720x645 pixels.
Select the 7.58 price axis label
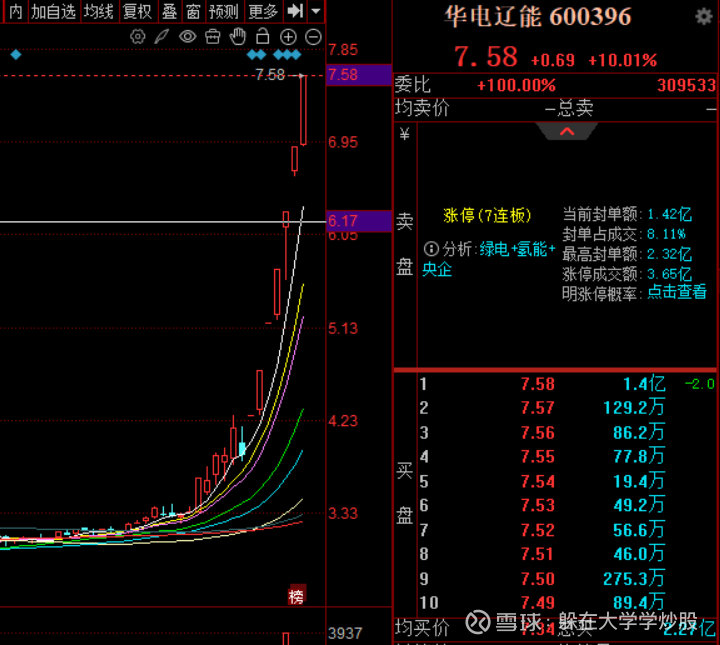(359, 75)
